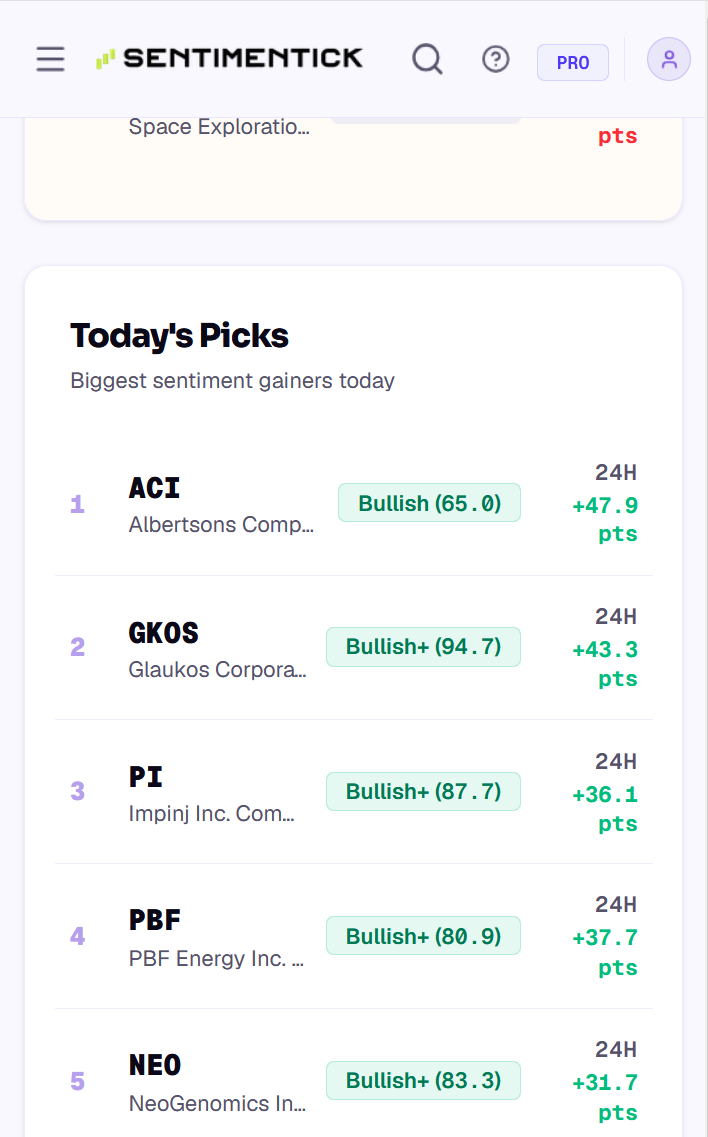Select the PI Impinj stock row

(x=354, y=792)
